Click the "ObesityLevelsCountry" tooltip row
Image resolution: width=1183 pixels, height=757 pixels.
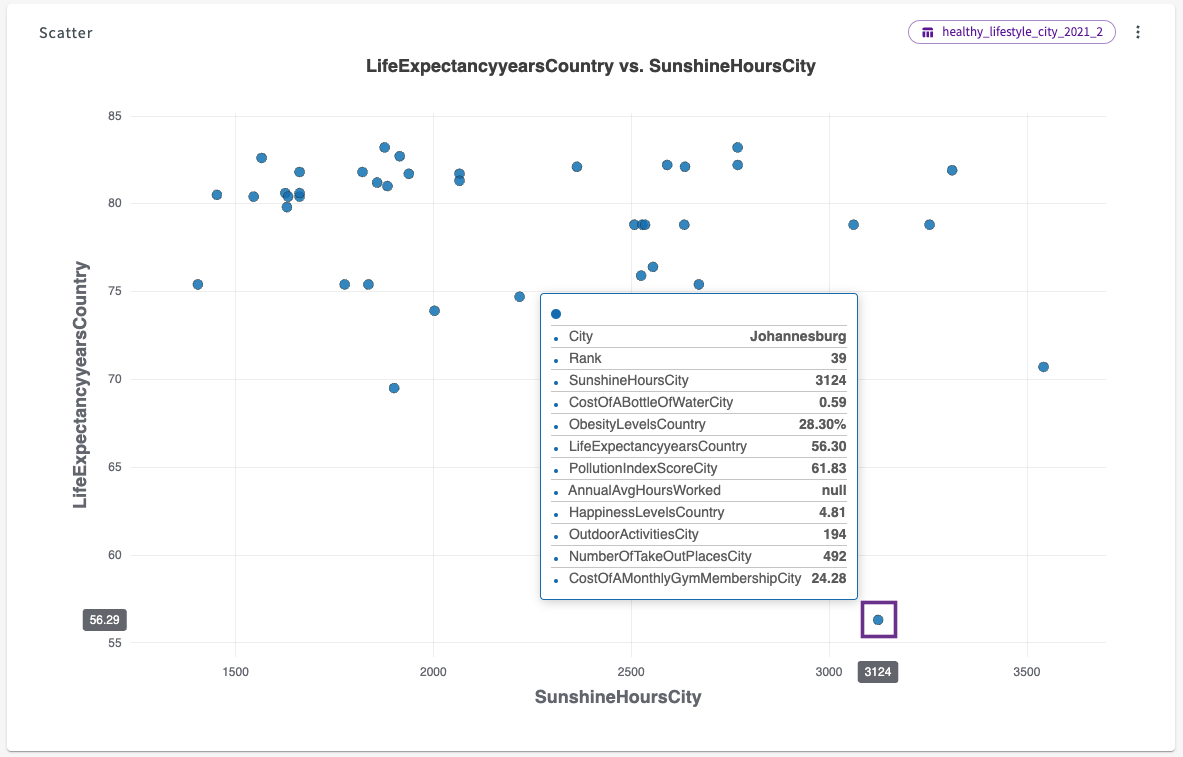coord(699,424)
